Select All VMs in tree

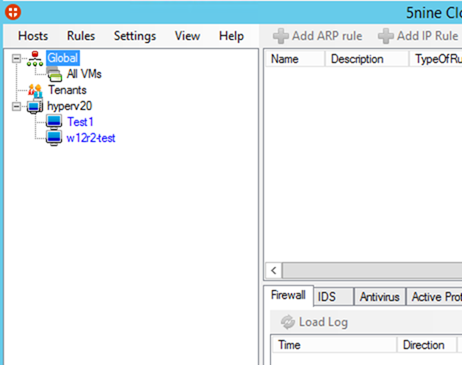pos(84,74)
